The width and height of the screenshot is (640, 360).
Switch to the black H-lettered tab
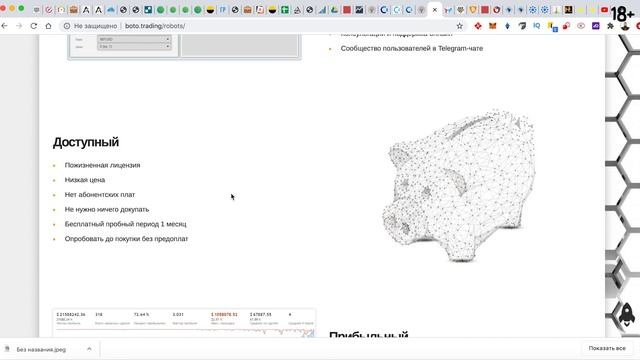[568, 10]
